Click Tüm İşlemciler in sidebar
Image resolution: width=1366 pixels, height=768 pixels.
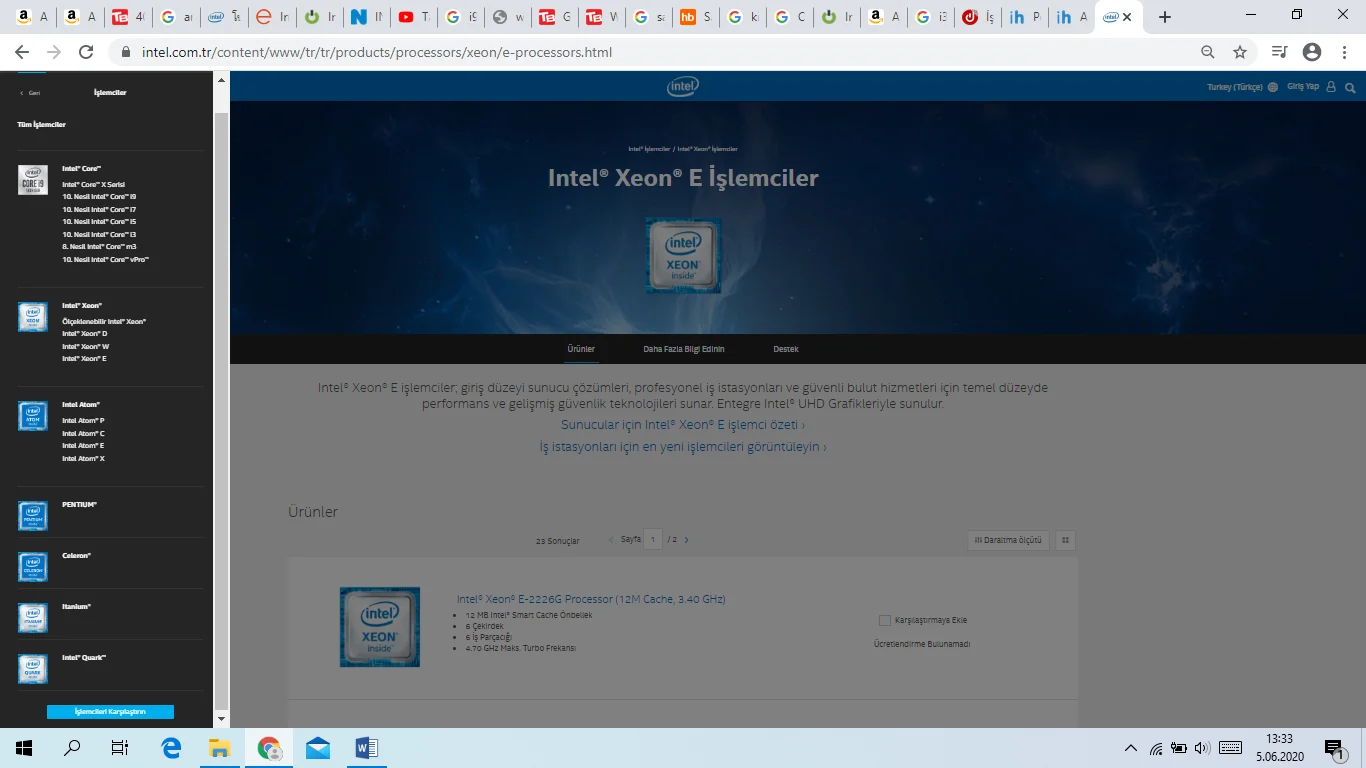(x=41, y=125)
